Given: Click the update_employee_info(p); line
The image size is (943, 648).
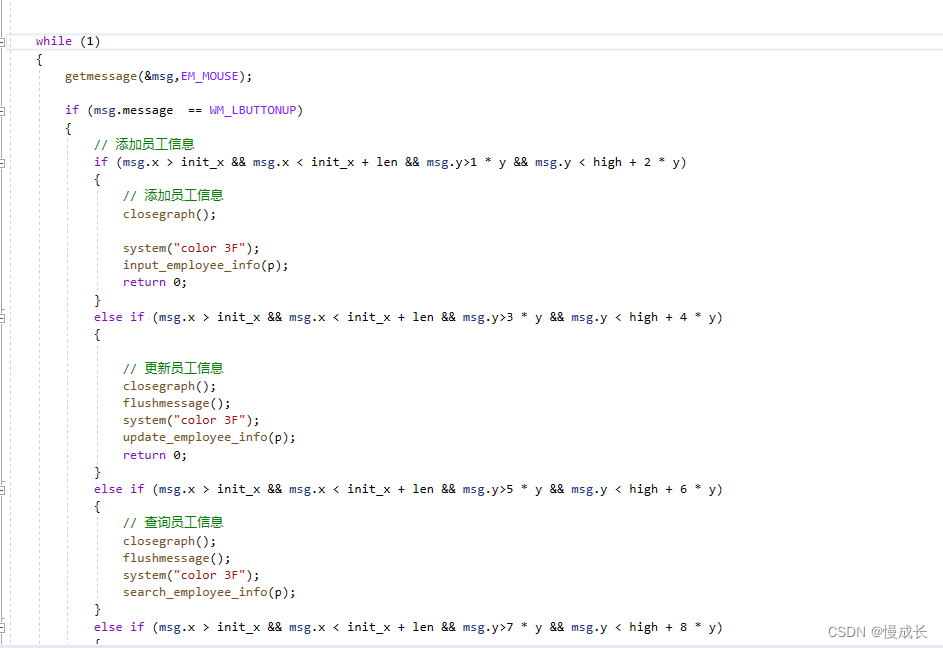Looking at the screenshot, I should [x=209, y=437].
